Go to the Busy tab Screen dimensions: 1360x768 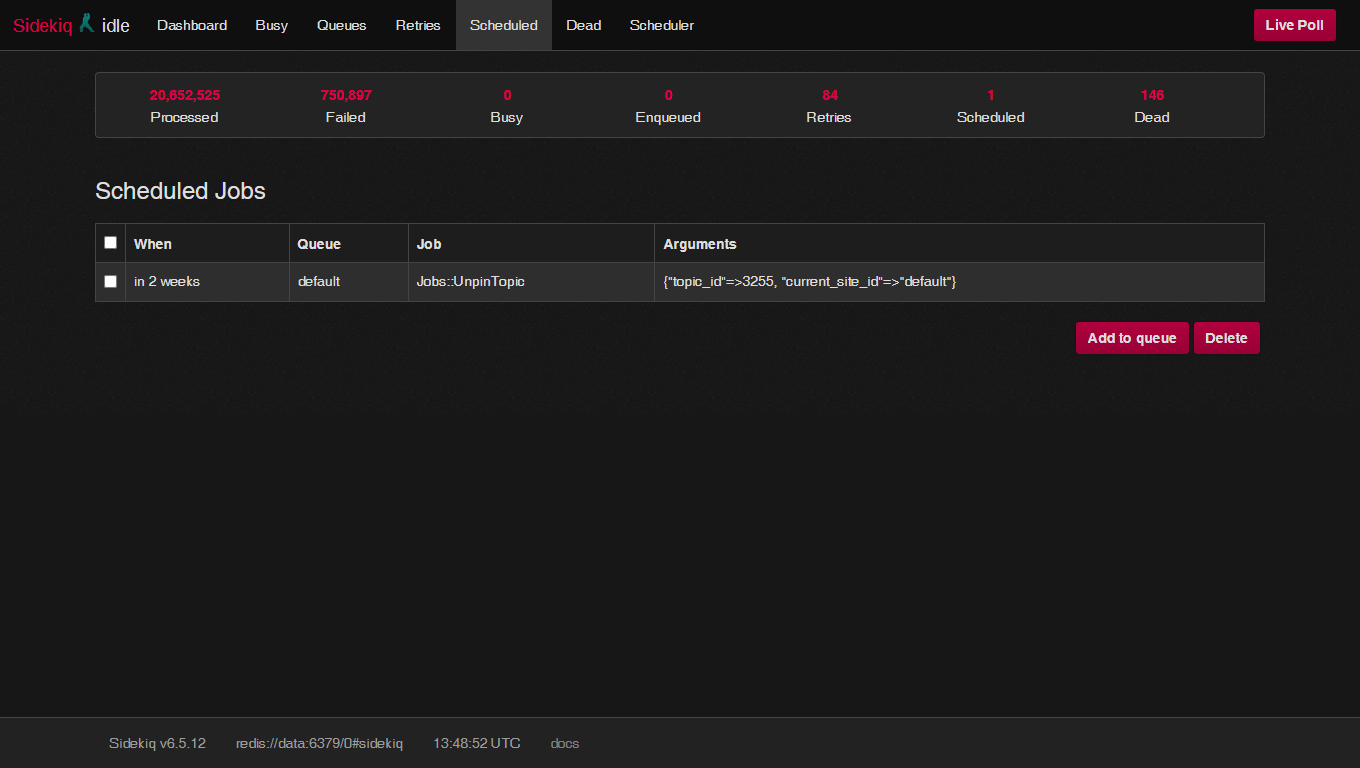tap(271, 25)
